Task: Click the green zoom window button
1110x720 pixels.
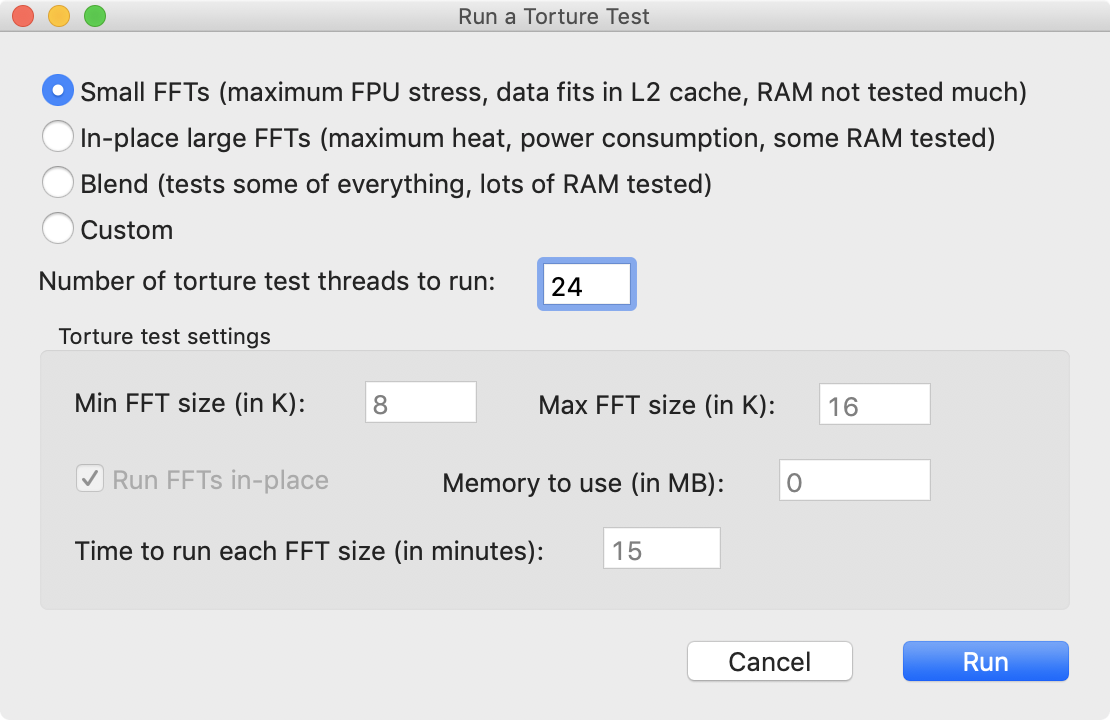Action: [94, 17]
